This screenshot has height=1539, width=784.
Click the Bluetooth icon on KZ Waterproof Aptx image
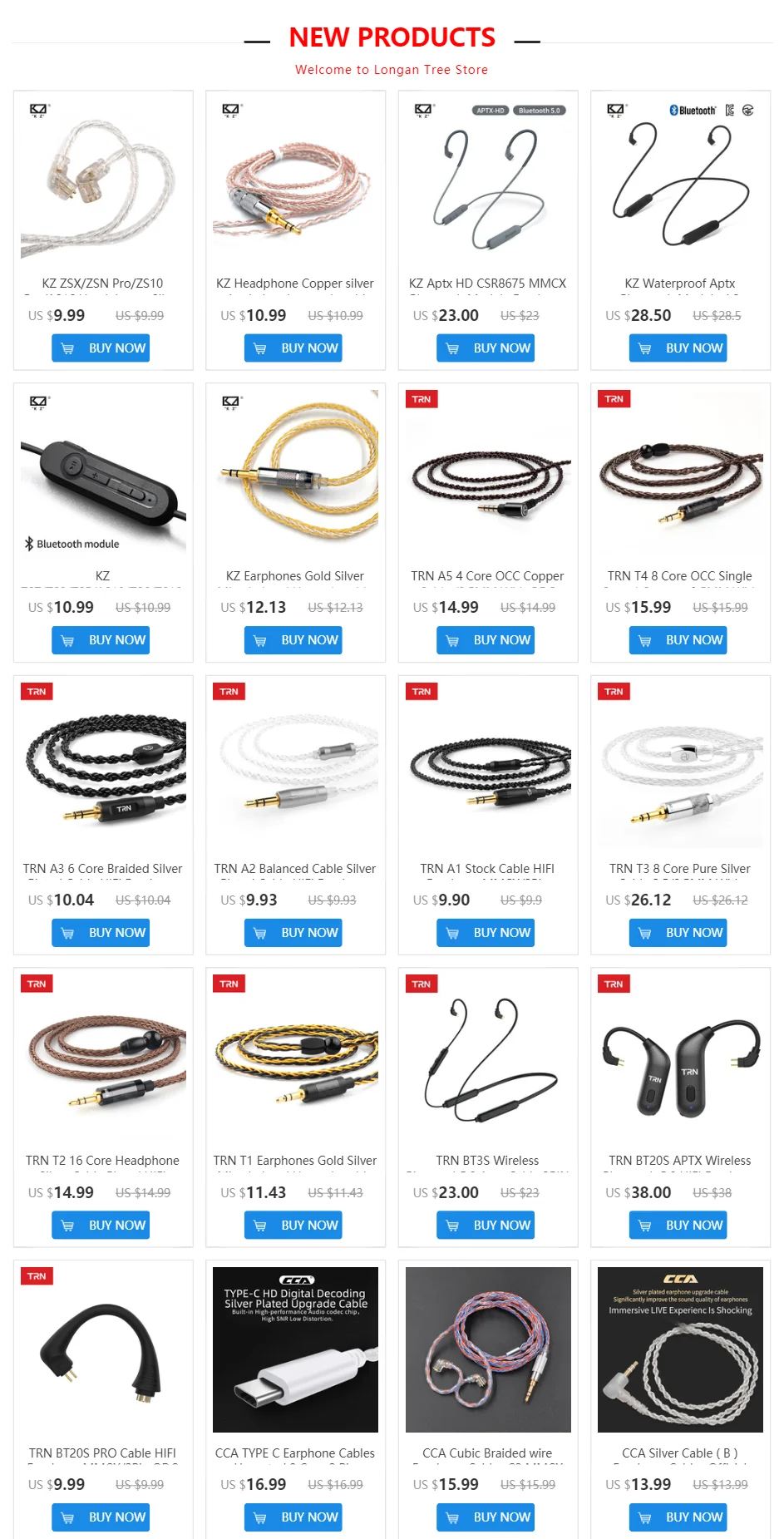[x=673, y=111]
